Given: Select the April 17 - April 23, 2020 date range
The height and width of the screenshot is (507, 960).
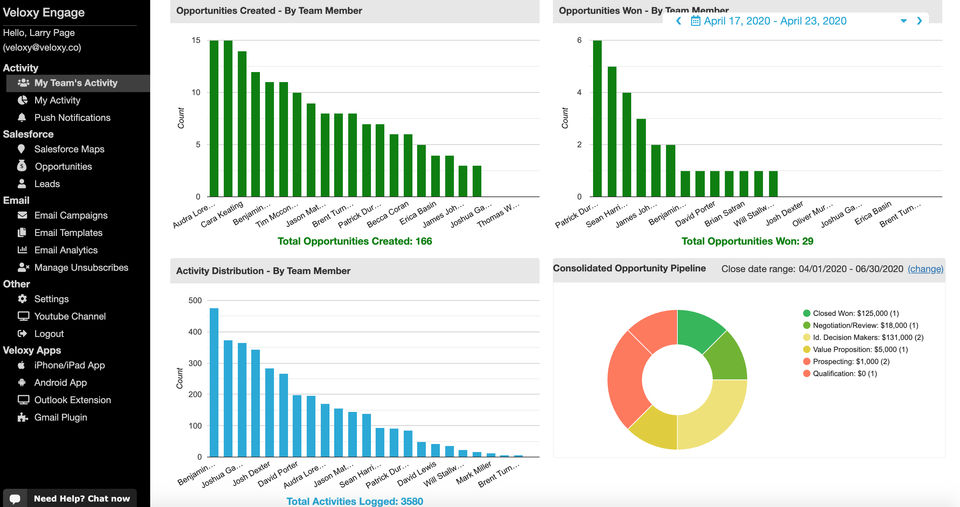Looking at the screenshot, I should (774, 21).
